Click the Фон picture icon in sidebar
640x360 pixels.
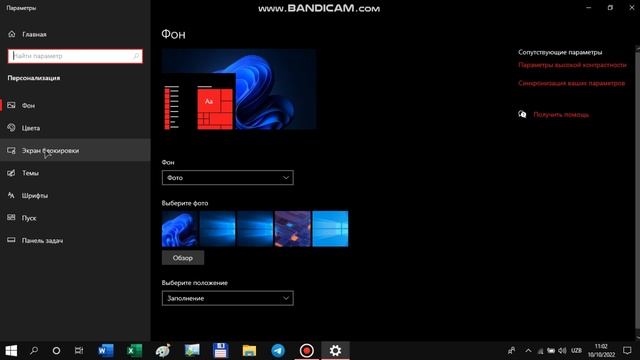tap(11, 105)
